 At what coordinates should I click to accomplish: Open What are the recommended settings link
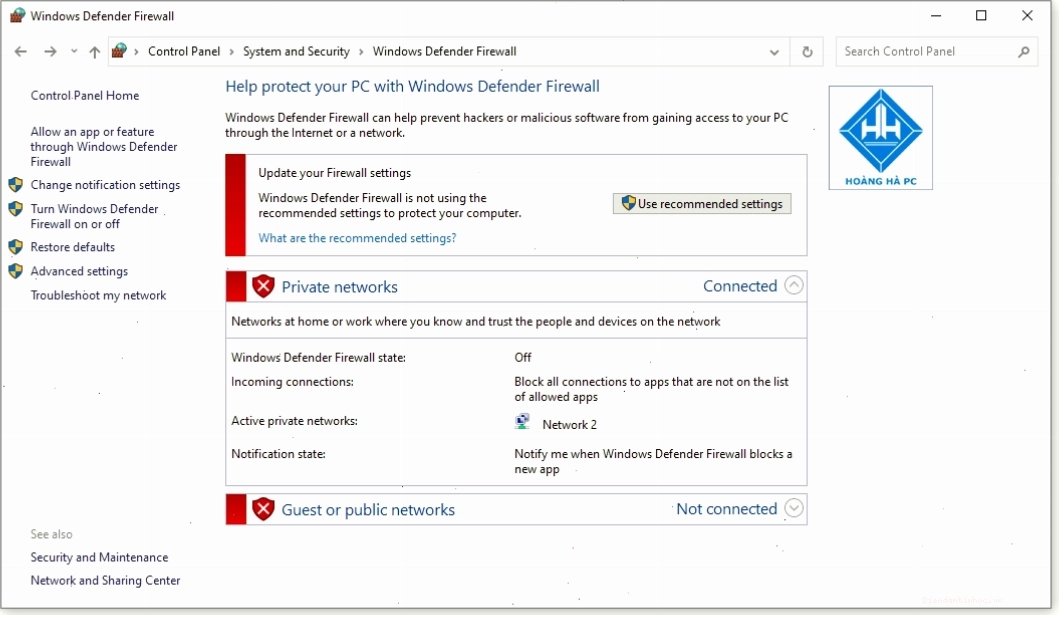click(x=357, y=238)
